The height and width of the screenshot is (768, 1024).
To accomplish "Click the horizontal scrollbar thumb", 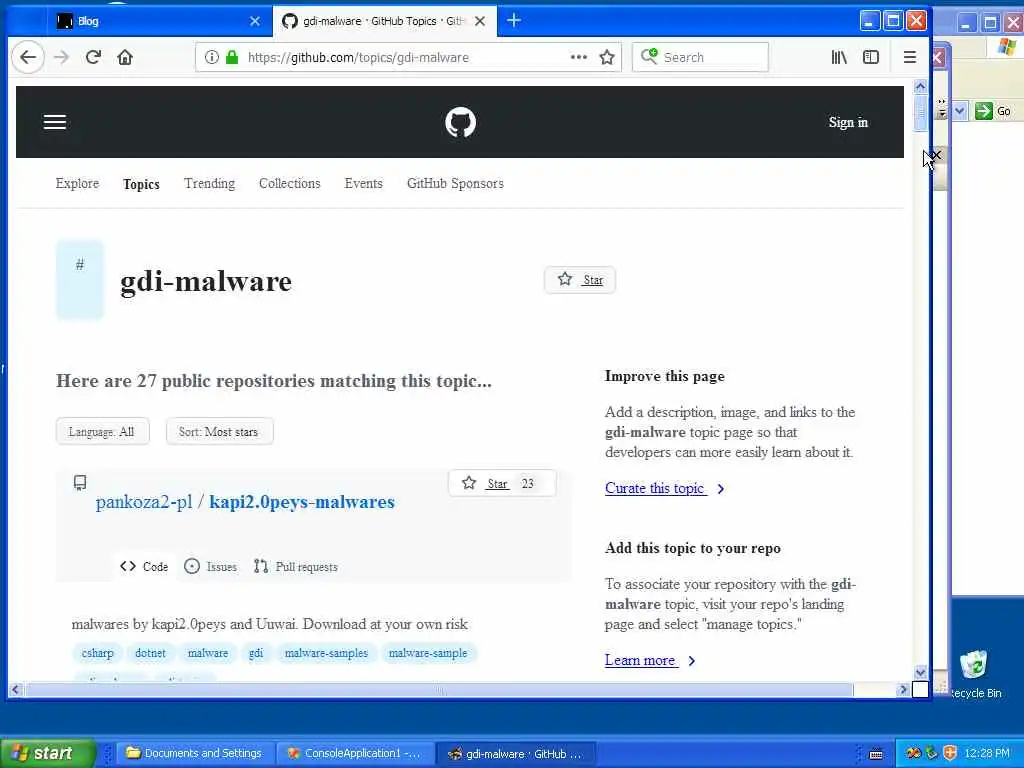I will coord(439,690).
